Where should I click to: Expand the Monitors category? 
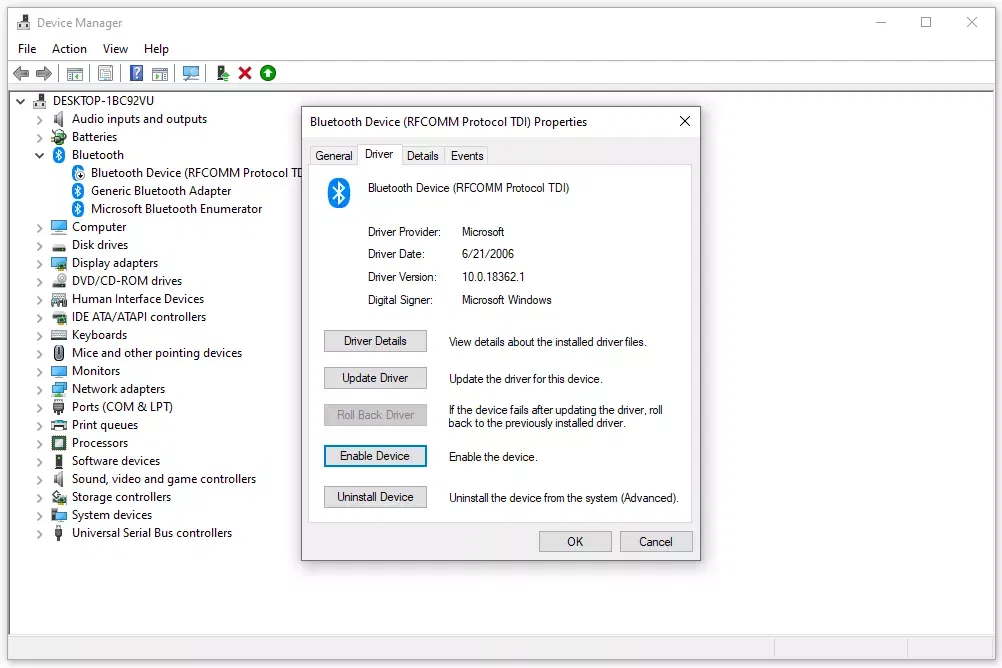(x=40, y=371)
